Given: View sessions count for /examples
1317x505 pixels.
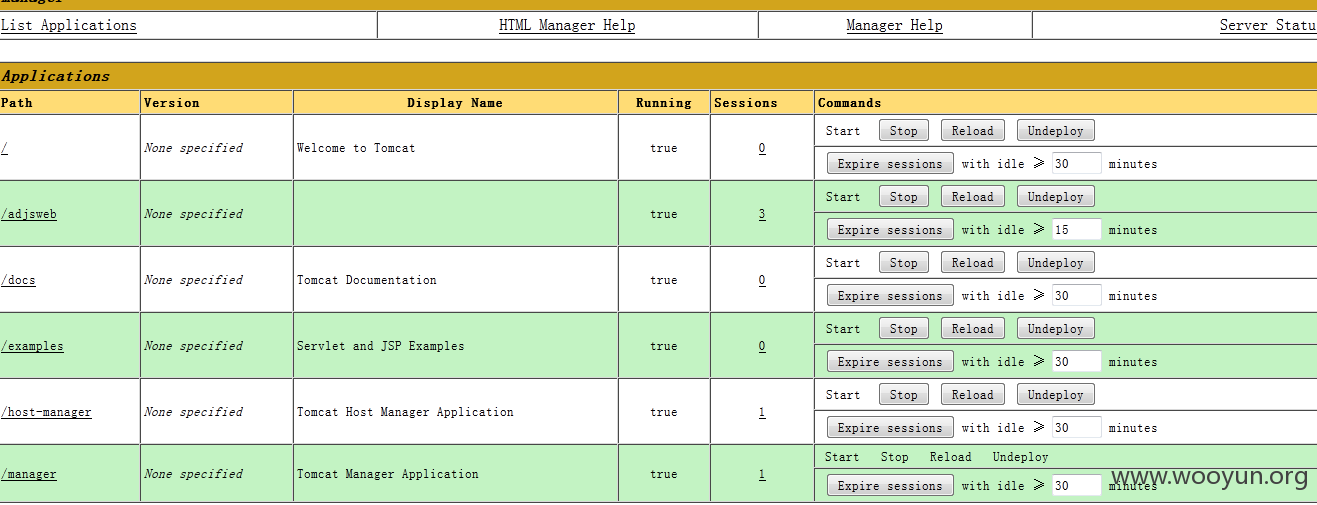Looking at the screenshot, I should pyautogui.click(x=762, y=346).
